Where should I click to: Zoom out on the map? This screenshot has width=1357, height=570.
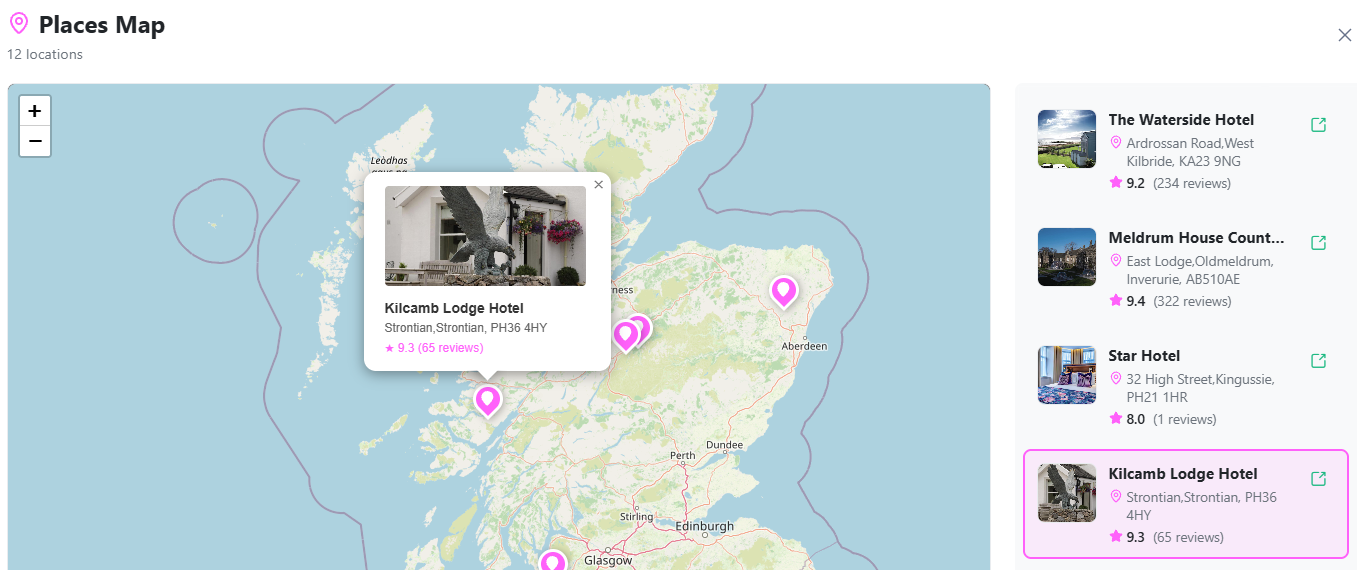(x=35, y=141)
